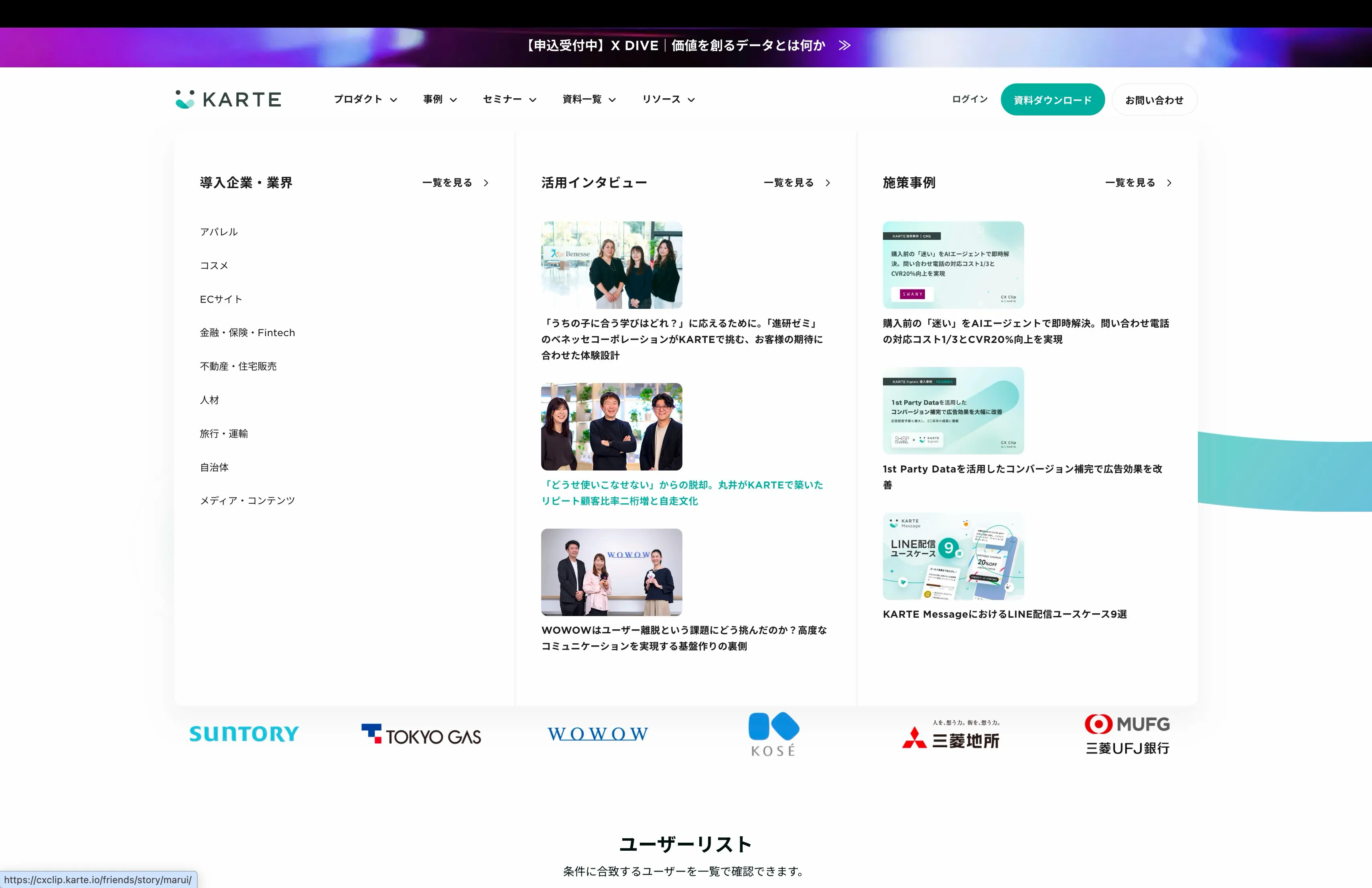
Task: Read the ベネッセ 進研ゼミ interview article title
Action: [x=682, y=339]
